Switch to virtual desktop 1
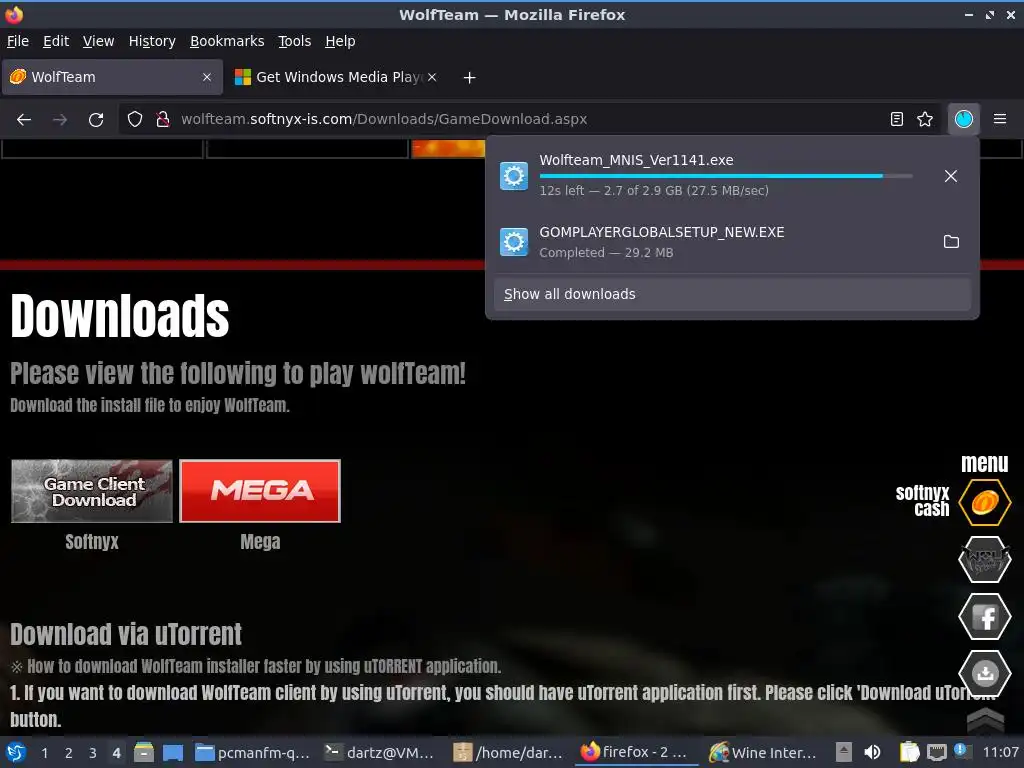Viewport: 1024px width, 768px height. (44, 753)
